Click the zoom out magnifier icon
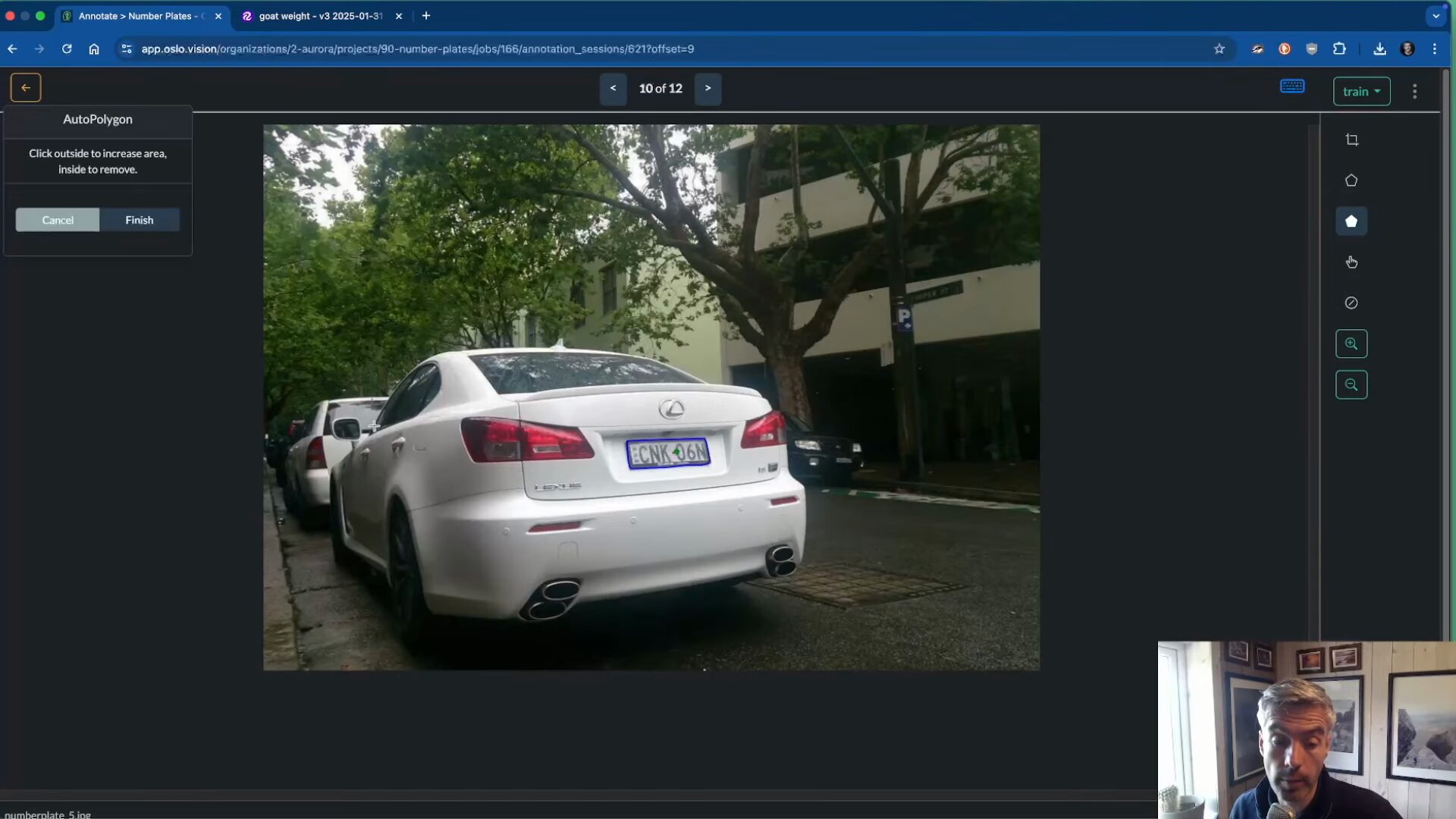This screenshot has height=819, width=1456. click(1351, 384)
